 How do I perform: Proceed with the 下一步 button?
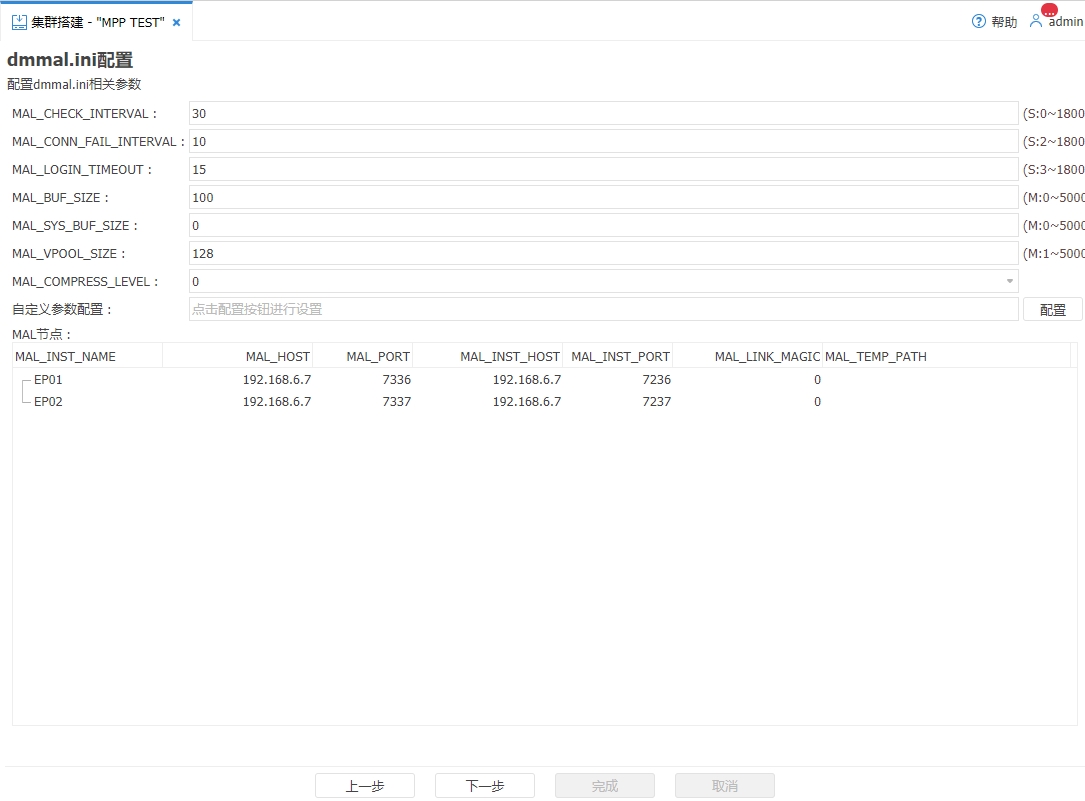pos(485,786)
